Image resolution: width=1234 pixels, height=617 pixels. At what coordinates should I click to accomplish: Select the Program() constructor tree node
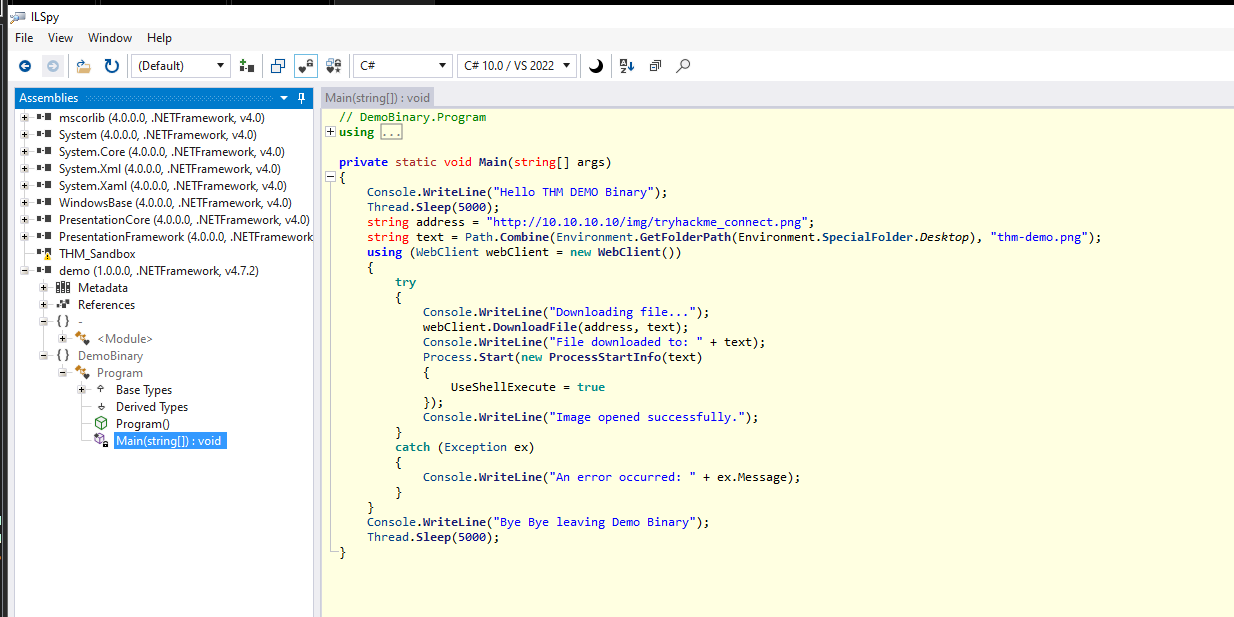(x=143, y=424)
